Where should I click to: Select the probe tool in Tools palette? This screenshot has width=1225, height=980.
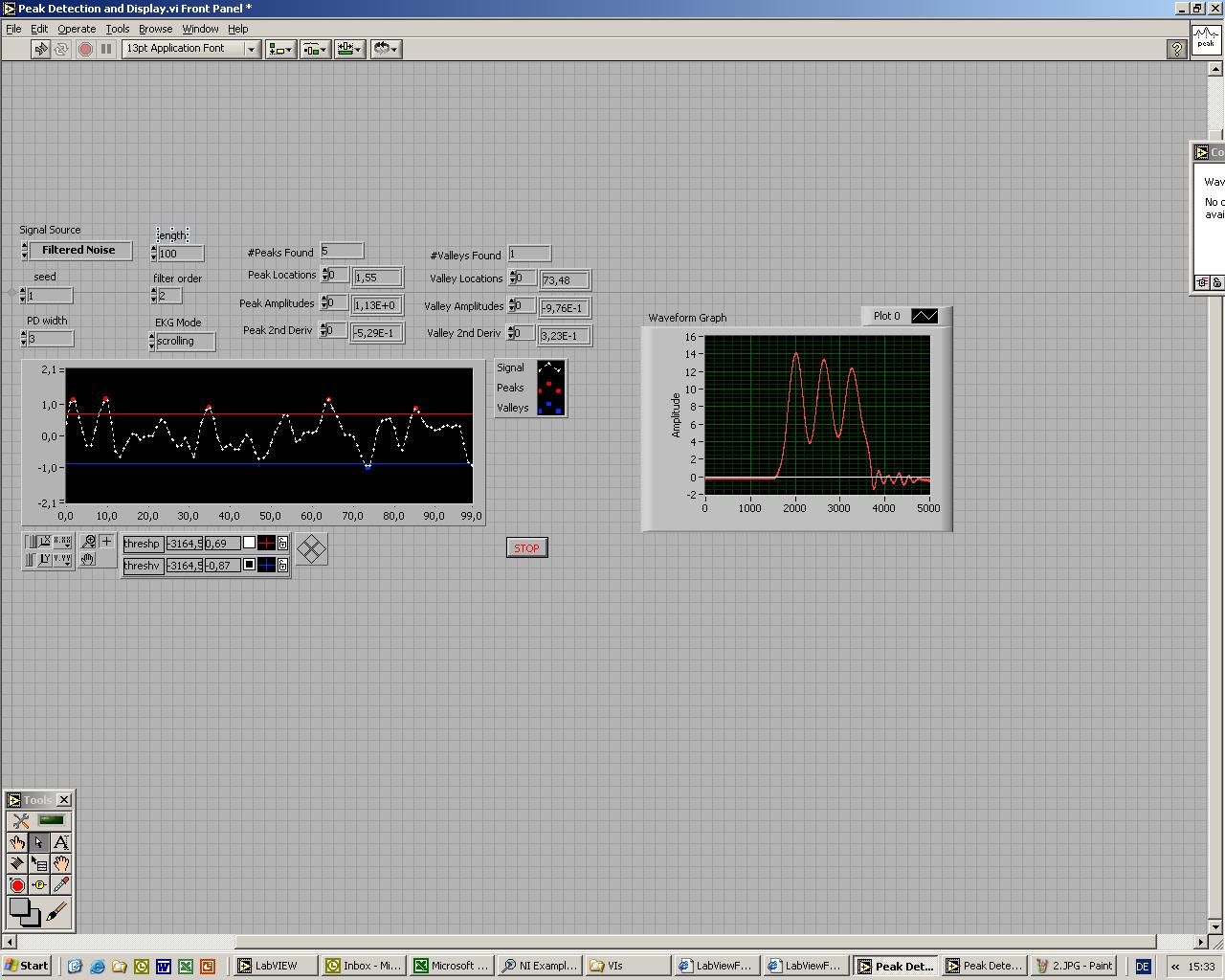39,884
